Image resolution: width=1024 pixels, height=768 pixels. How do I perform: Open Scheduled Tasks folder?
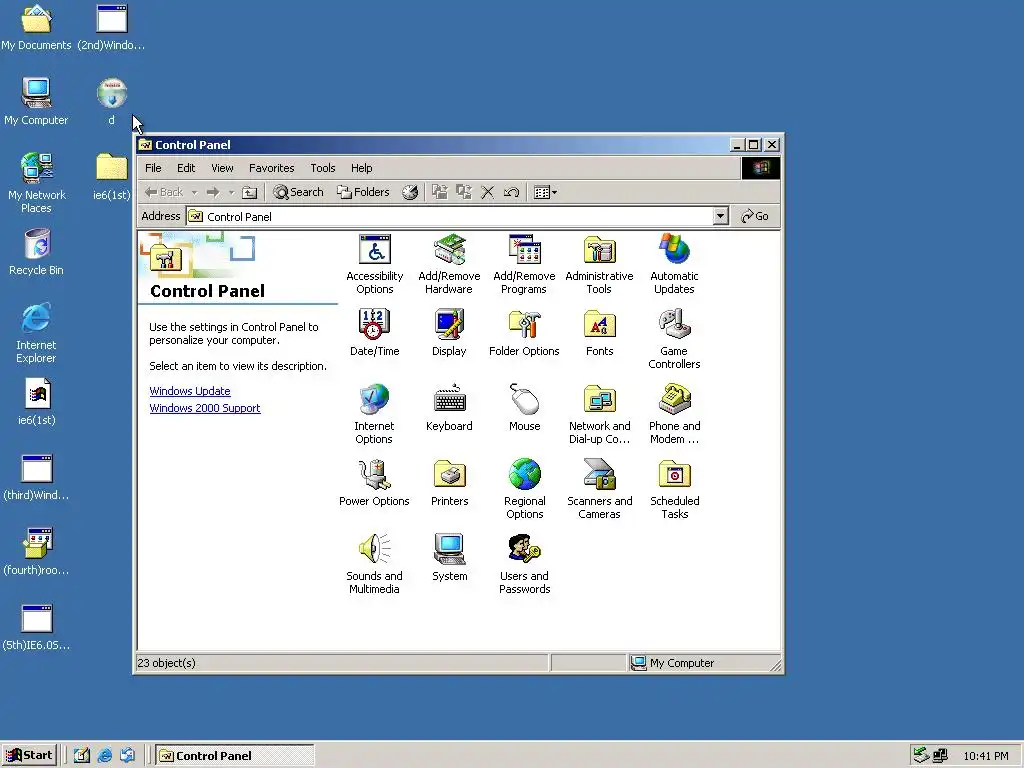pos(675,489)
